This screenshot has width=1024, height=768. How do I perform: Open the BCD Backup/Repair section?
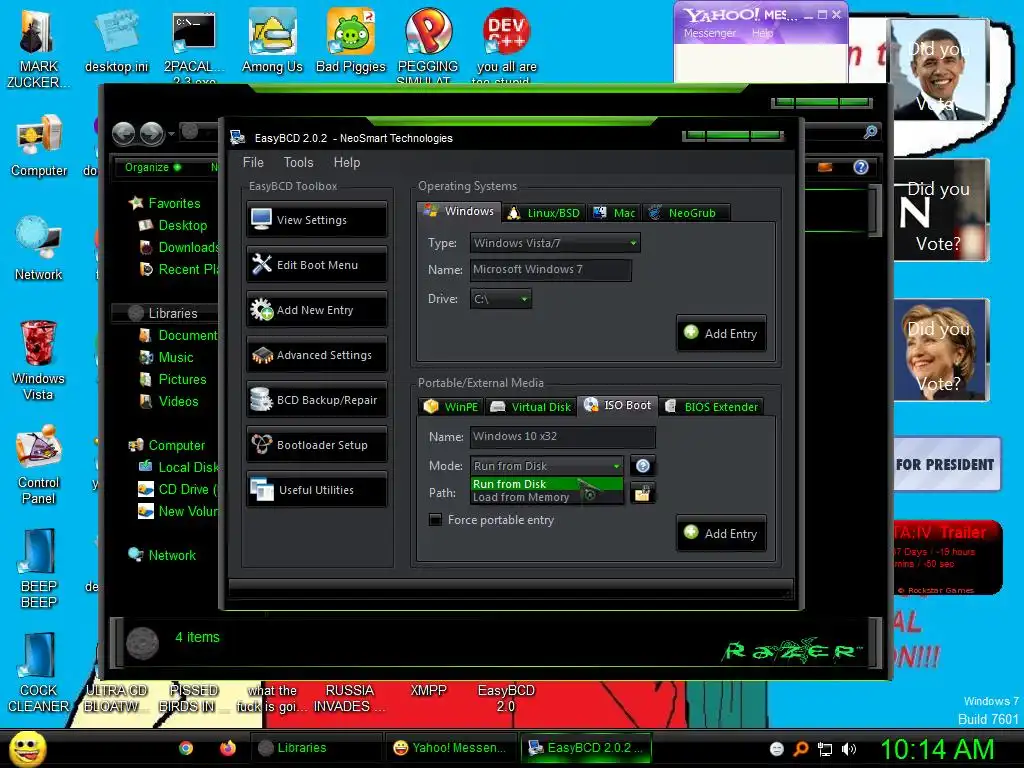click(x=317, y=400)
